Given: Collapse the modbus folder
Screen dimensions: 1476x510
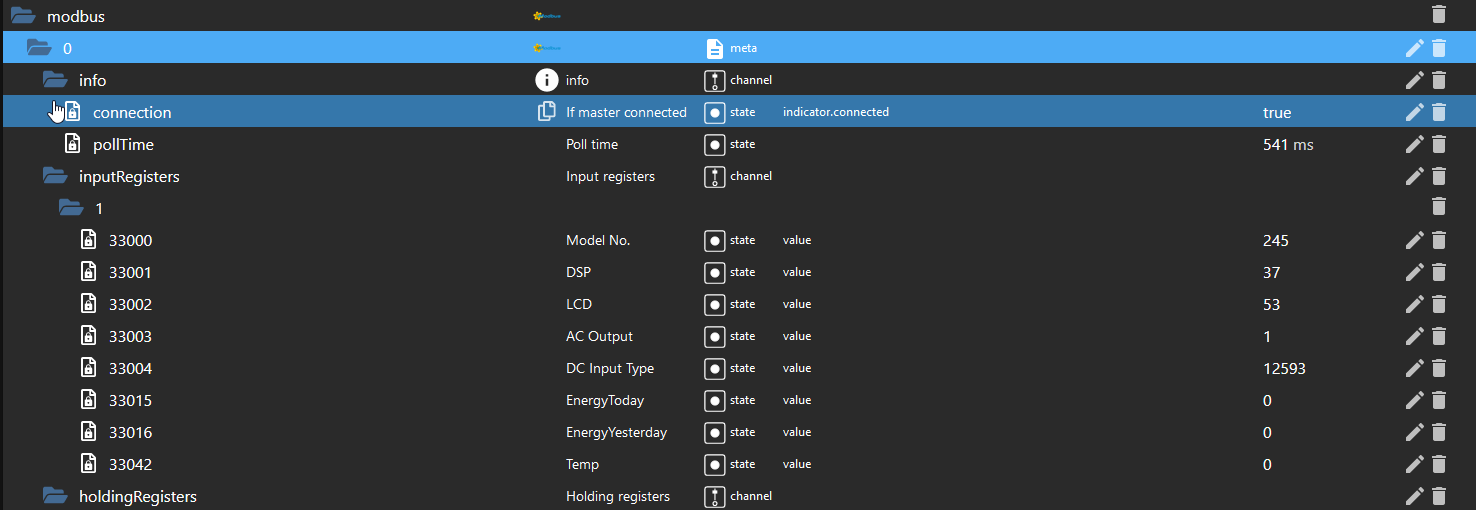Looking at the screenshot, I should 23,16.
